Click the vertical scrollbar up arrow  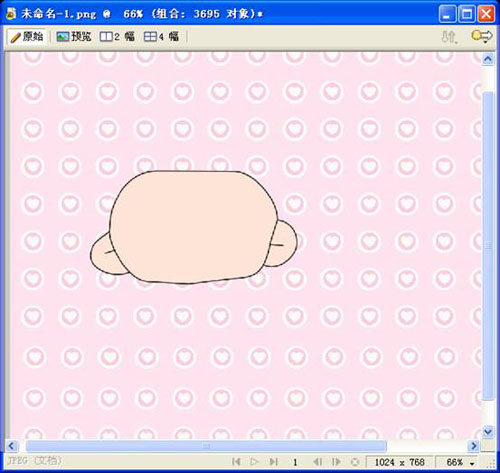(488, 59)
